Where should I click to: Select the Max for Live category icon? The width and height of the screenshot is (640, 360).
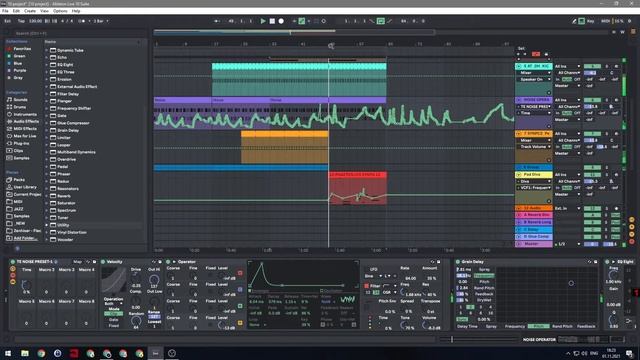click(x=9, y=136)
